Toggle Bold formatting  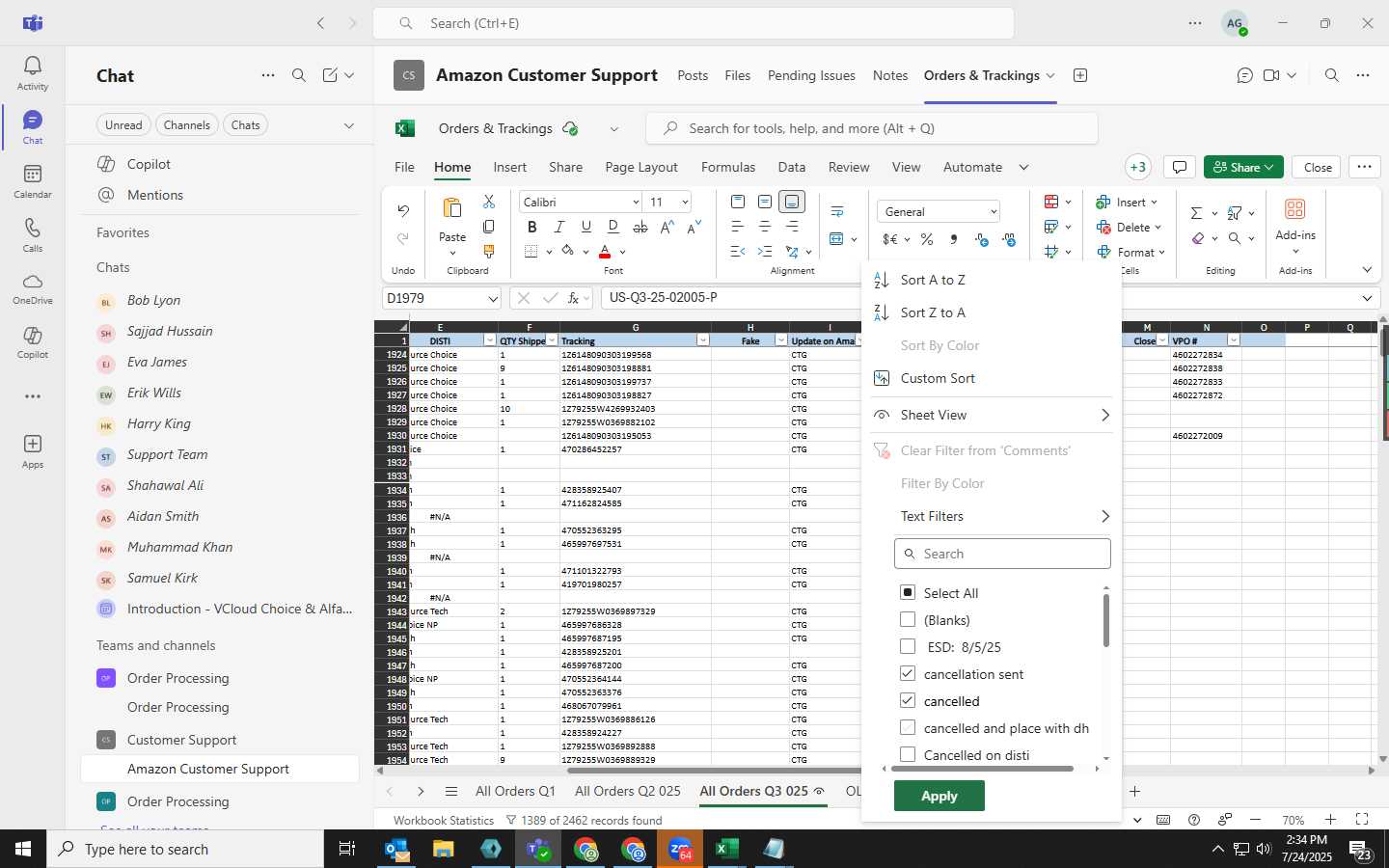click(531, 227)
